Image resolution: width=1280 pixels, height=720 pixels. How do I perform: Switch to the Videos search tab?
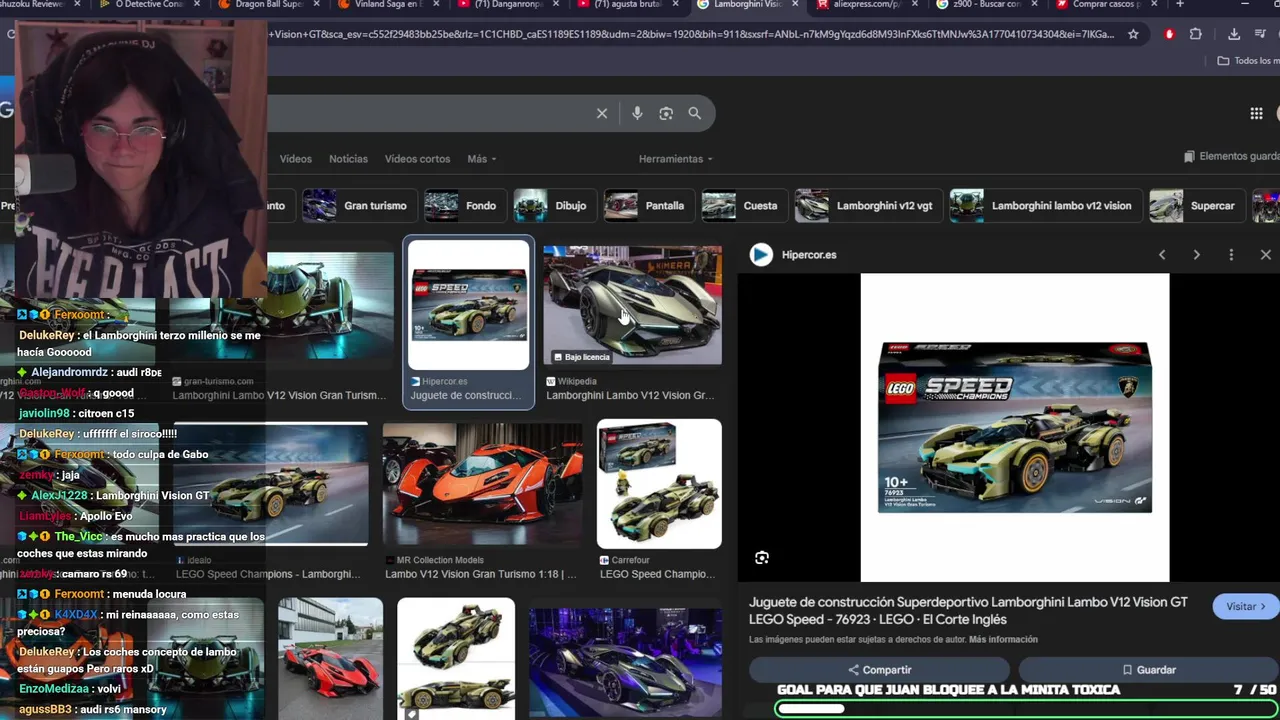click(296, 159)
